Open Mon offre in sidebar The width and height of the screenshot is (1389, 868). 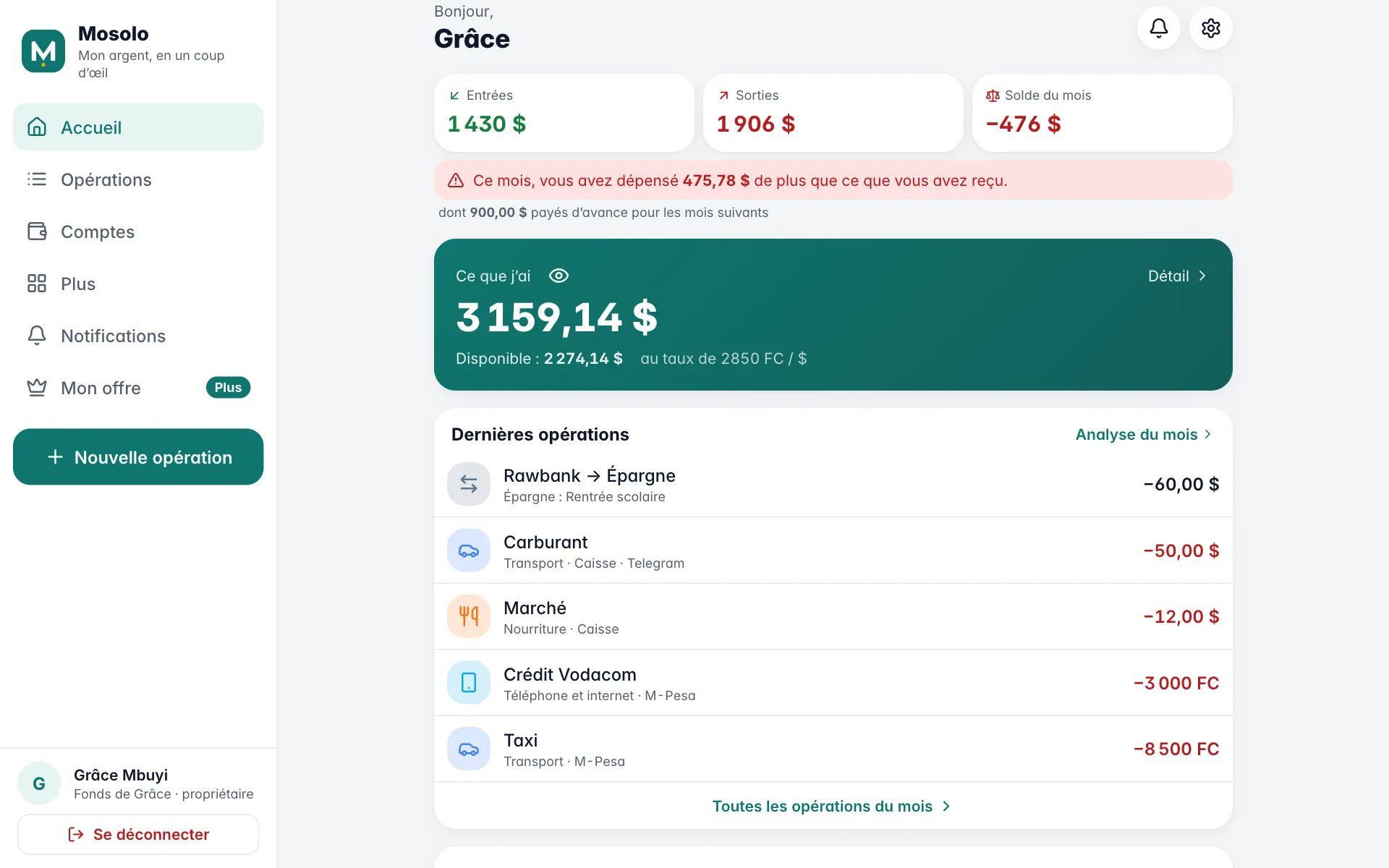click(x=138, y=388)
